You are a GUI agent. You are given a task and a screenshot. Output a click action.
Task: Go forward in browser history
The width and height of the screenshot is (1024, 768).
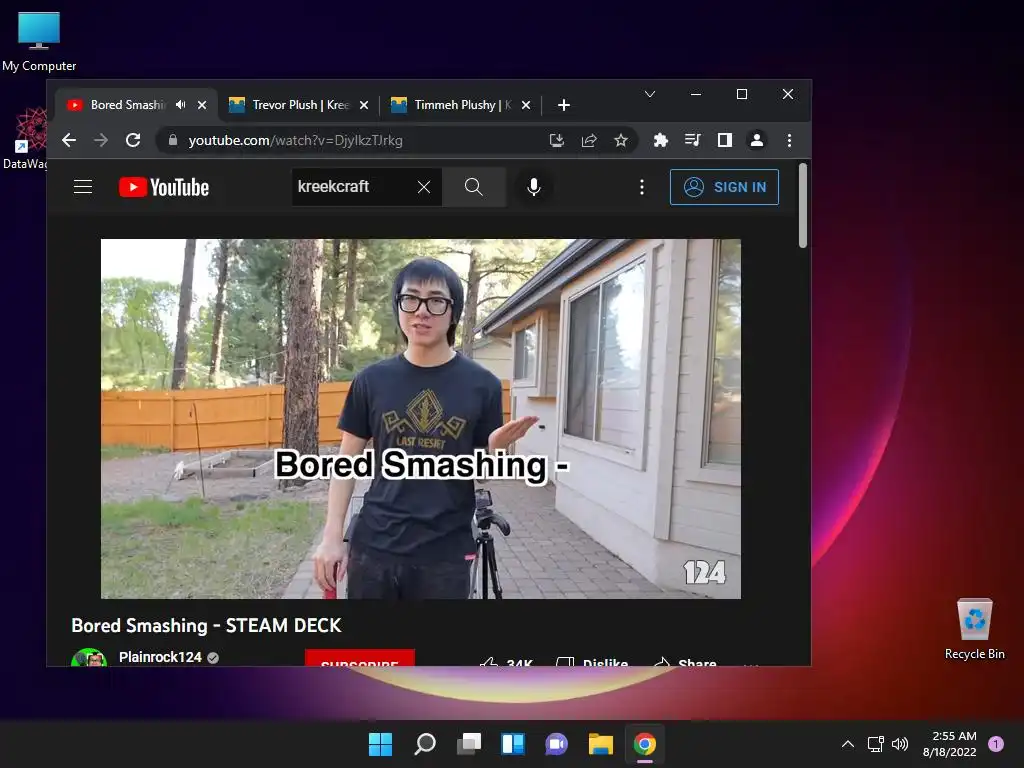point(101,140)
